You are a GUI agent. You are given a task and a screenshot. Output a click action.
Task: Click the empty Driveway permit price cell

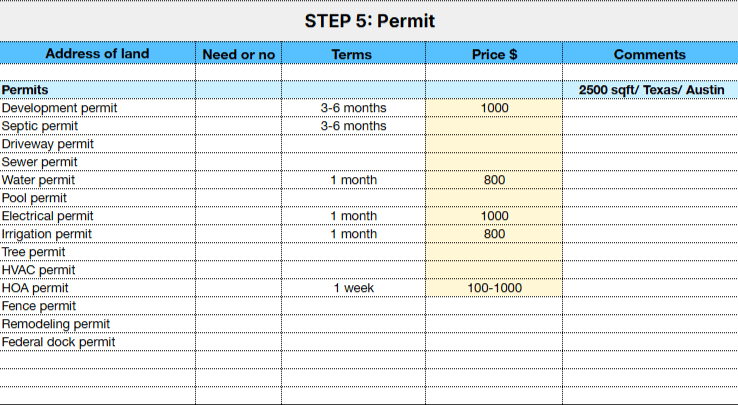(494, 144)
